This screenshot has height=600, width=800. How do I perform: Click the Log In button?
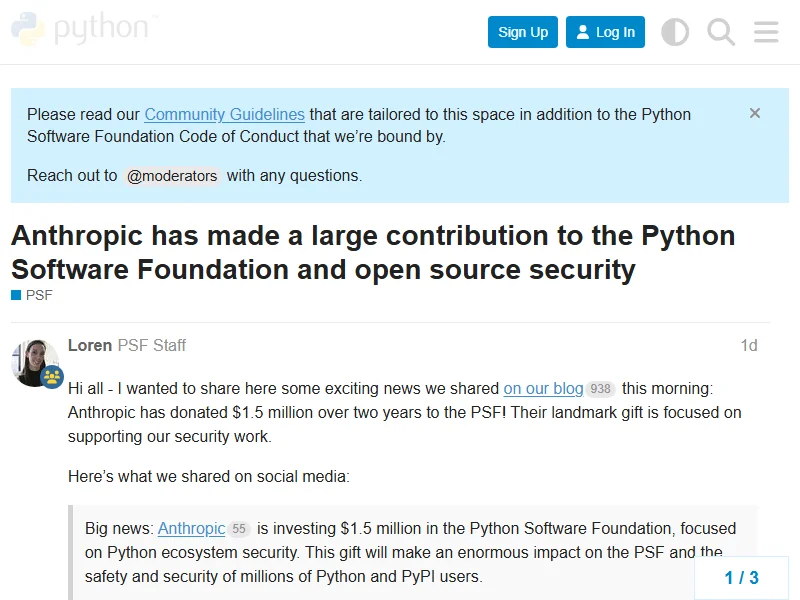(605, 32)
